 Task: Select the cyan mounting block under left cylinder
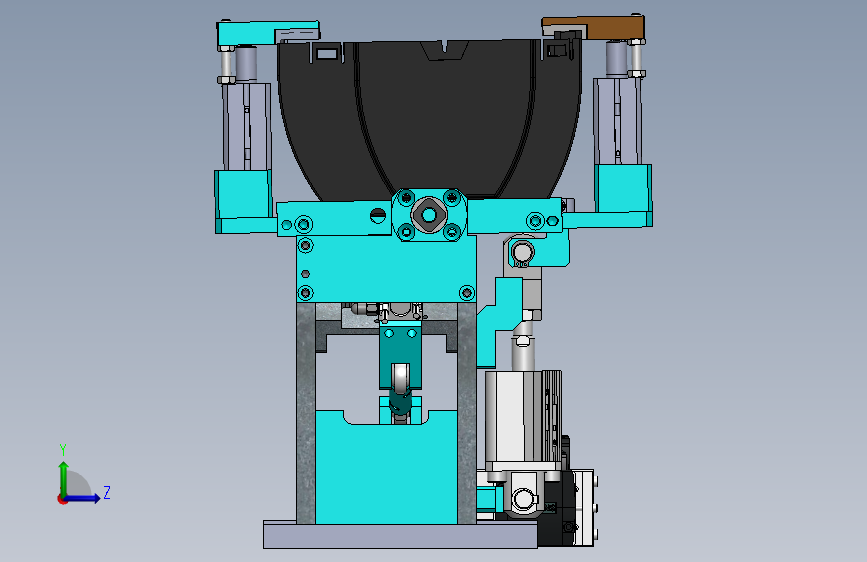click(243, 195)
